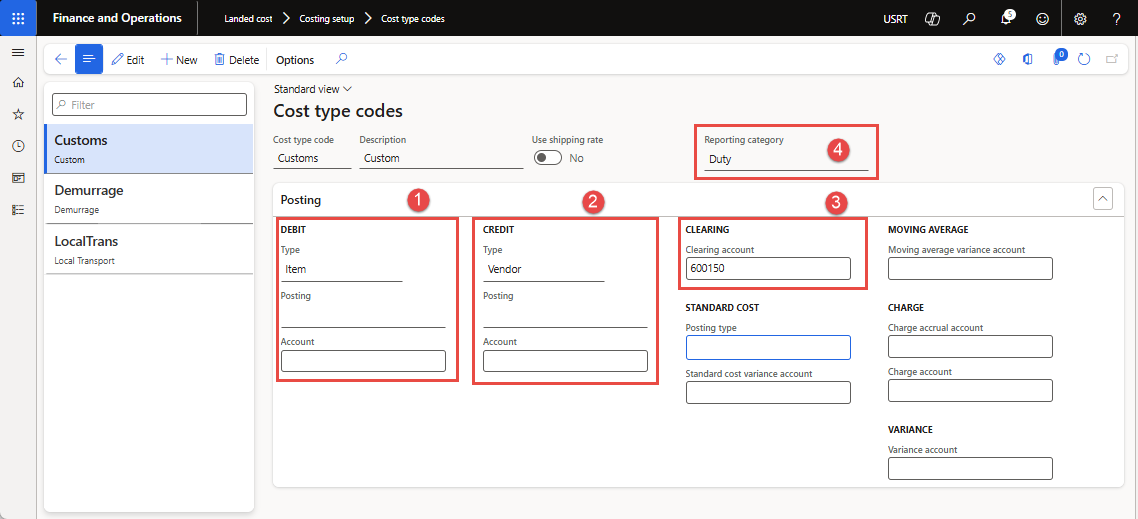Click the notifications bell icon
The height and width of the screenshot is (519, 1138).
[x=1007, y=18]
